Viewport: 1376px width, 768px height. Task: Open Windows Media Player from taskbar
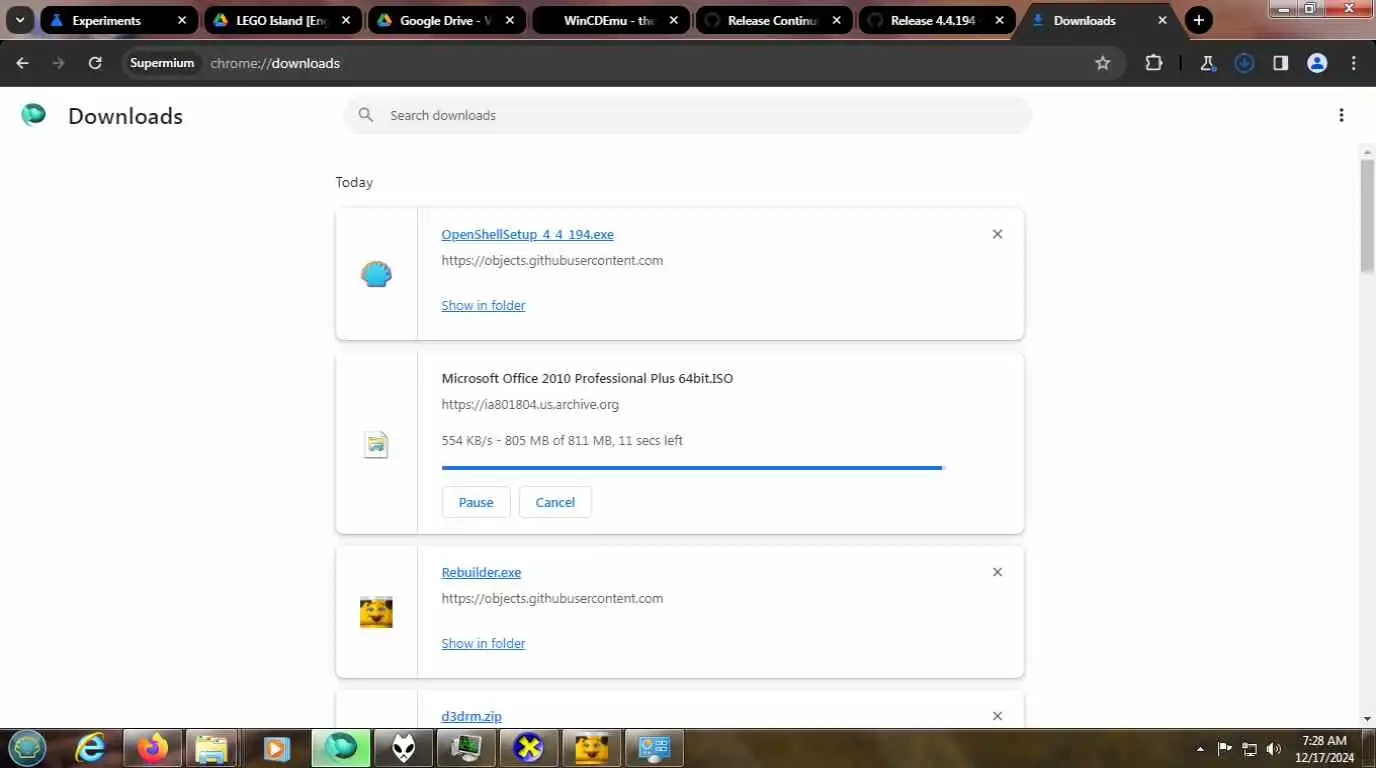click(x=276, y=748)
